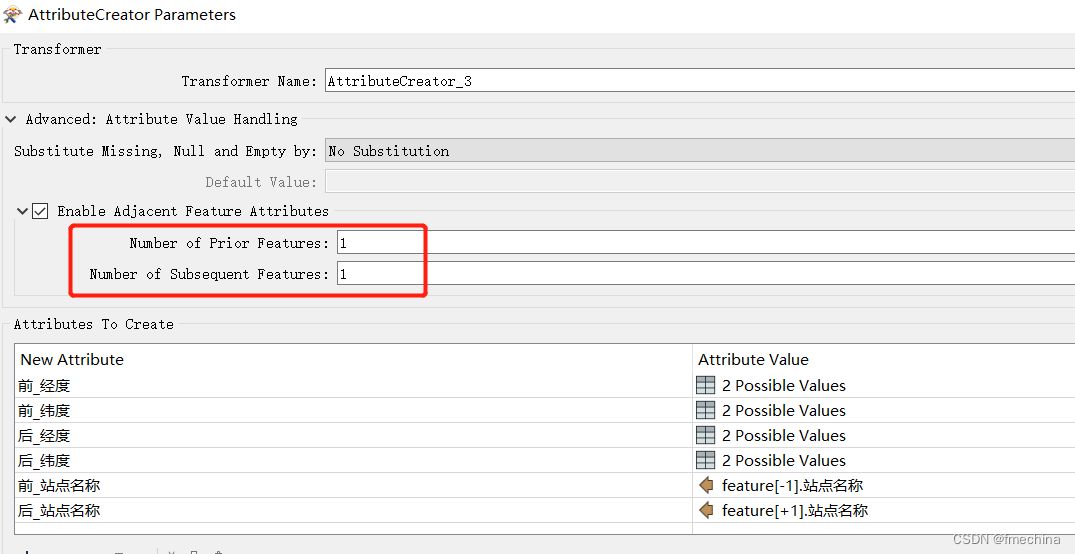Image resolution: width=1075 pixels, height=554 pixels.
Task: Select the 后_站点名称 attribute row
Action: 544,510
